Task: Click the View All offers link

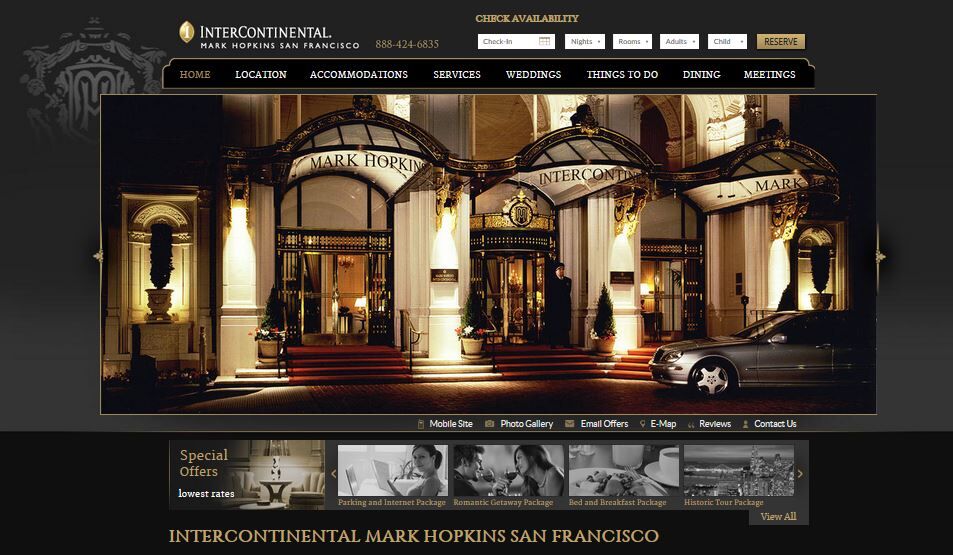Action: (778, 516)
